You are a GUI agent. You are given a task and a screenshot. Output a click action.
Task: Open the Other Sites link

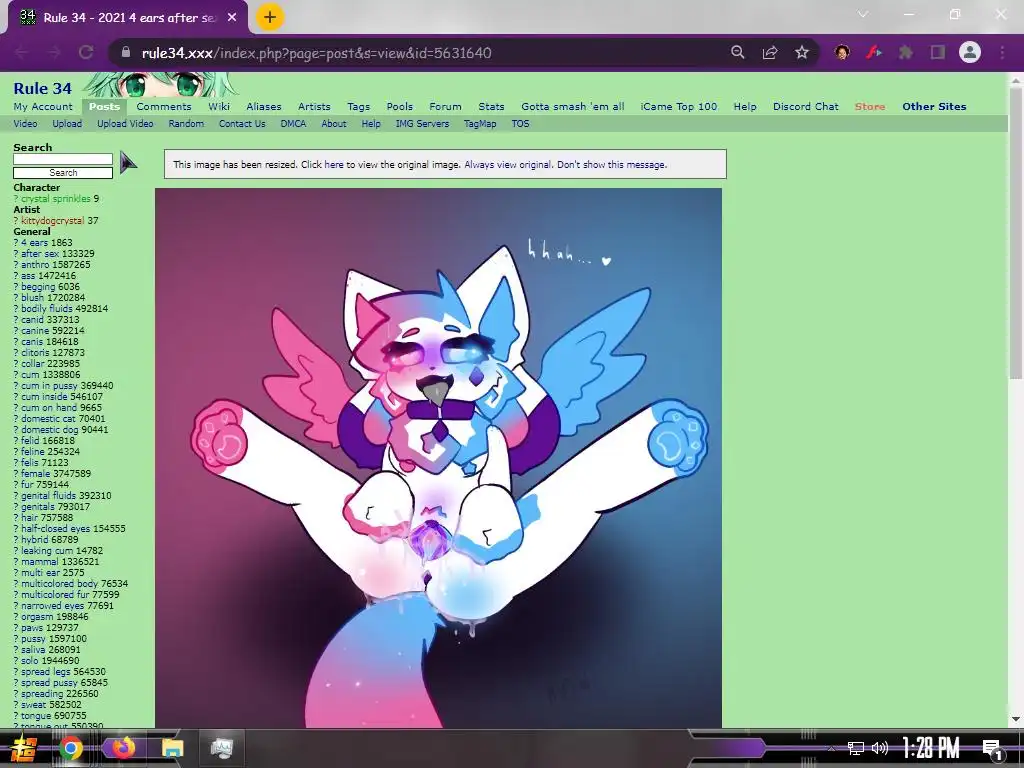(934, 106)
